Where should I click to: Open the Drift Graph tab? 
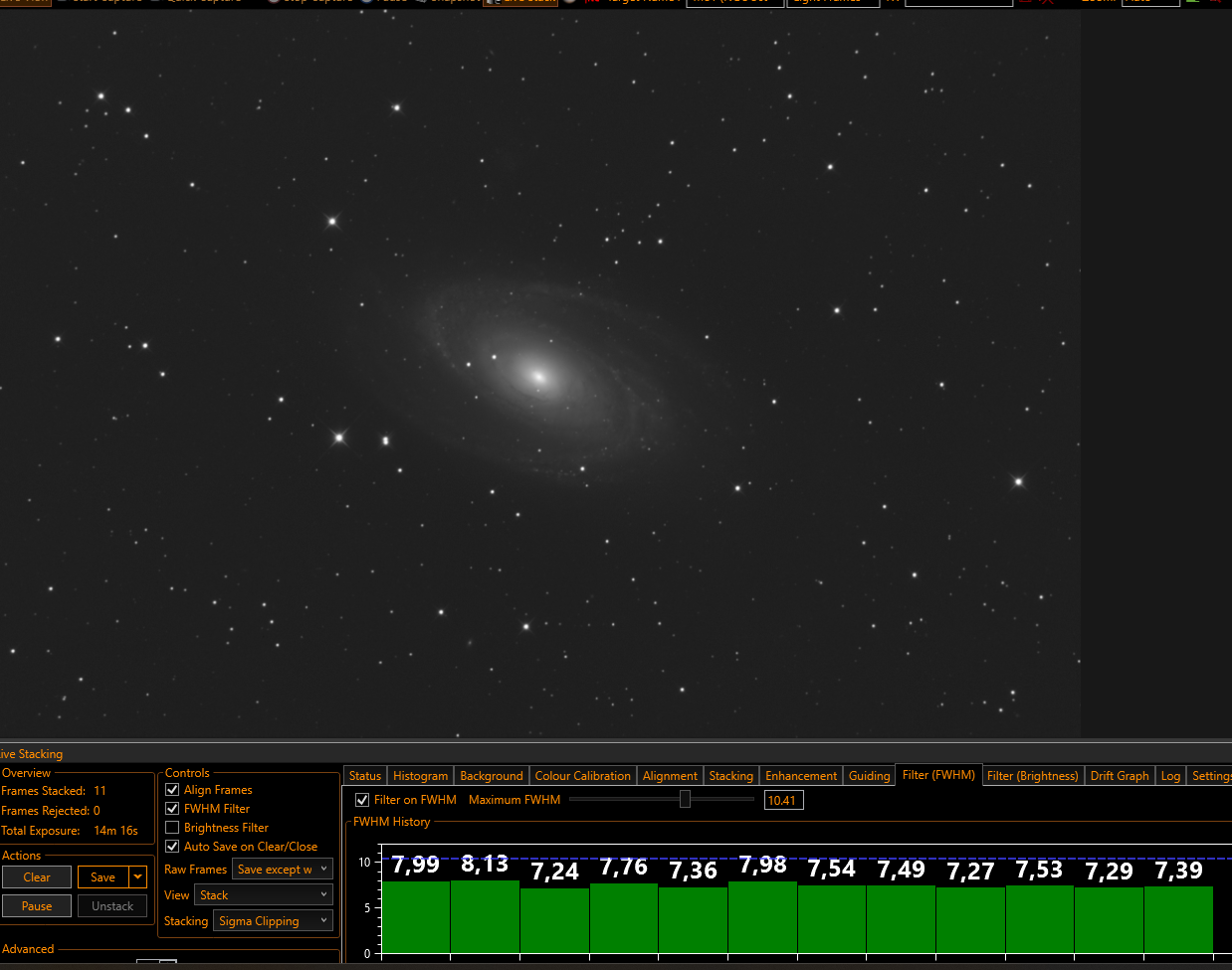pyautogui.click(x=1120, y=776)
